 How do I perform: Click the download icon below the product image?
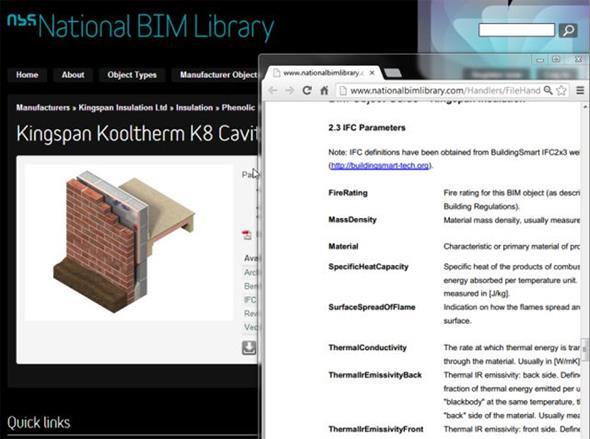click(249, 348)
